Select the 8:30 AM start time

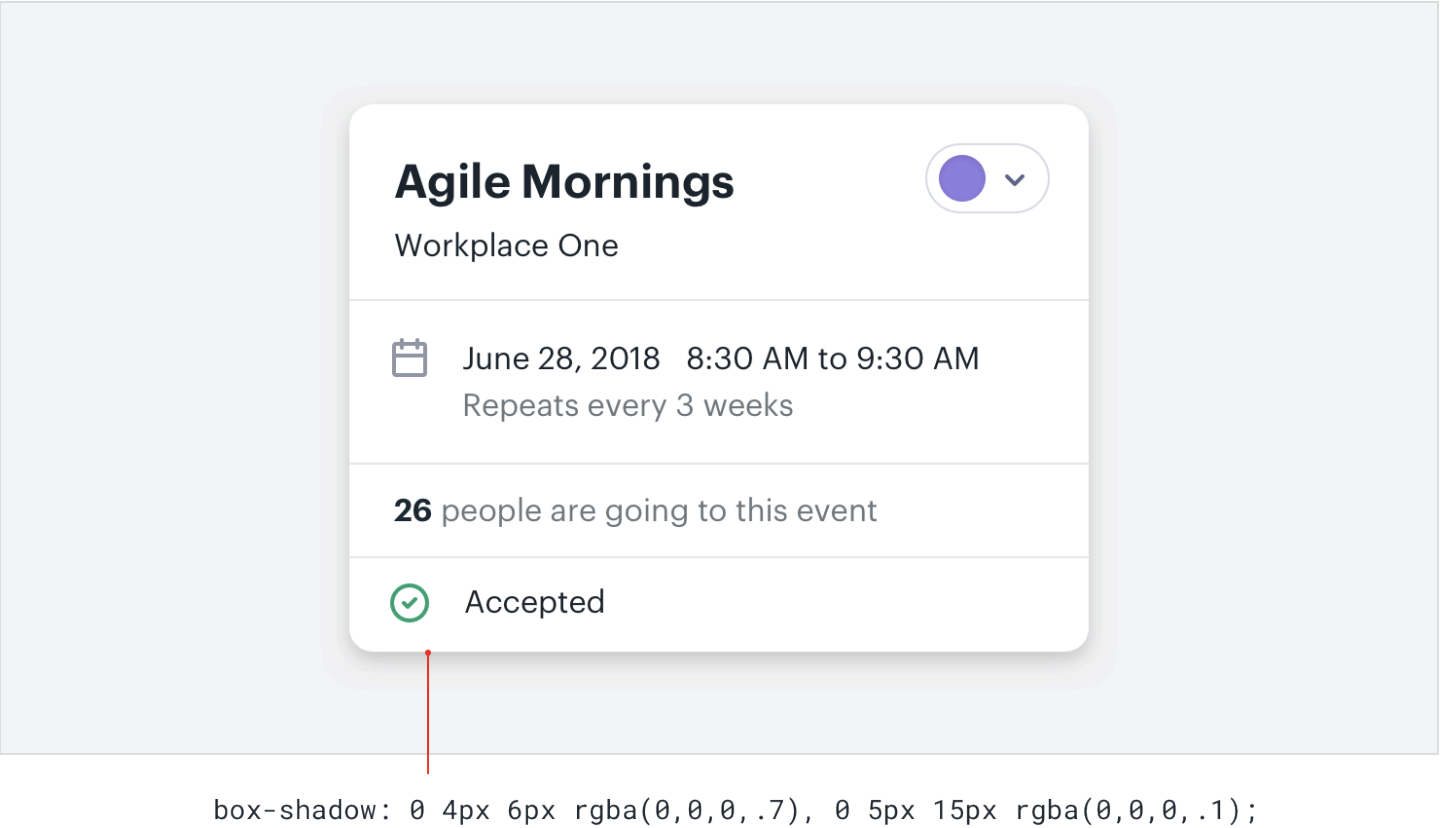coord(746,358)
